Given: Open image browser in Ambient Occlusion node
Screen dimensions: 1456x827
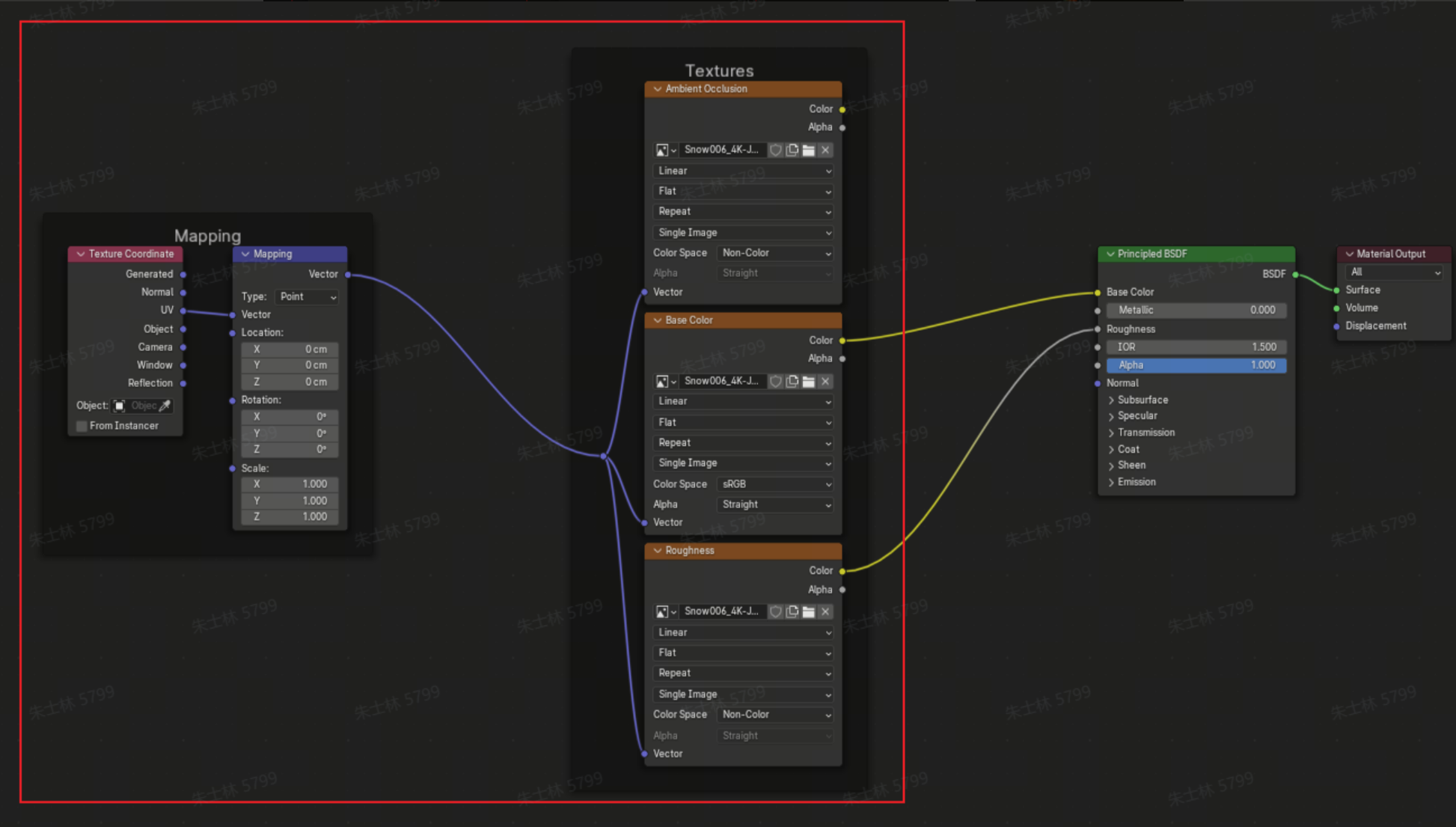Looking at the screenshot, I should [x=665, y=150].
